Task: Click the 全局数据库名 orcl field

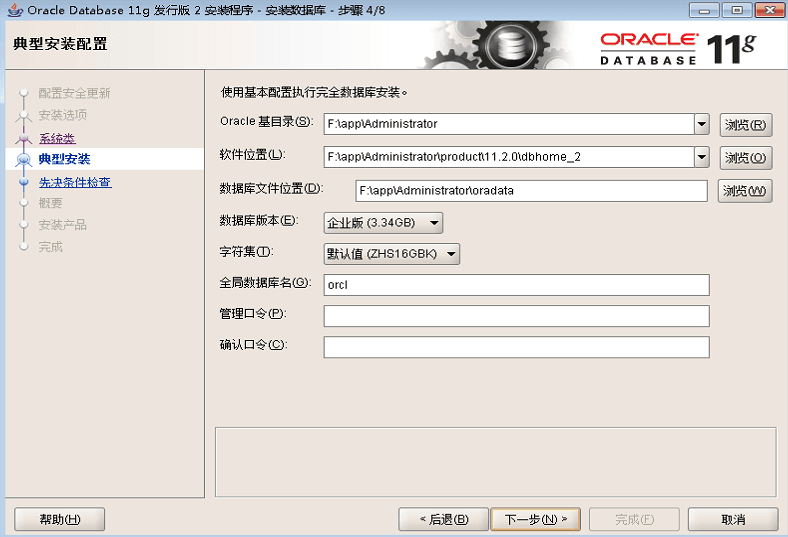Action: 517,285
